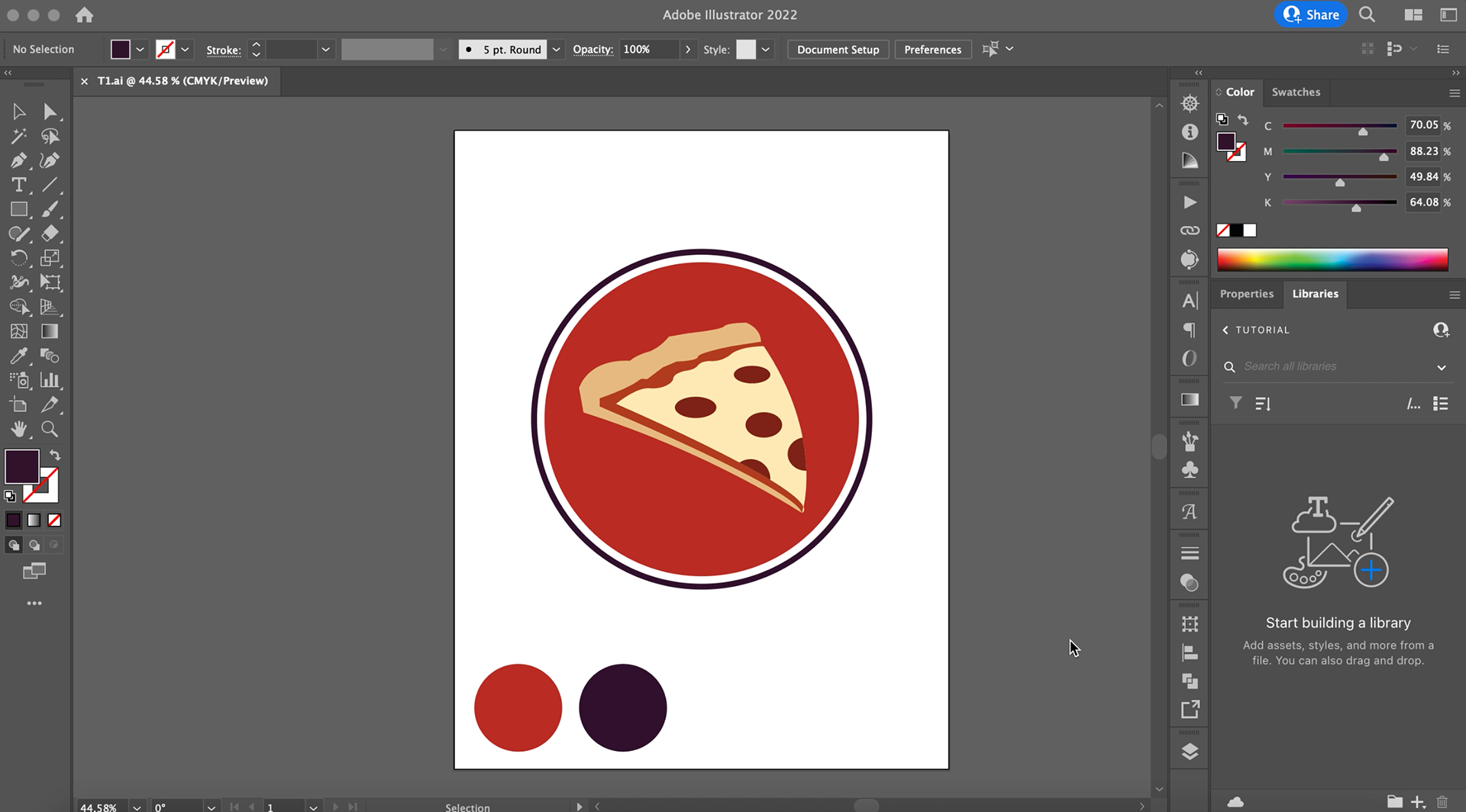Reset default fill and stroke in toolbar
The height and width of the screenshot is (812, 1466).
[10, 496]
